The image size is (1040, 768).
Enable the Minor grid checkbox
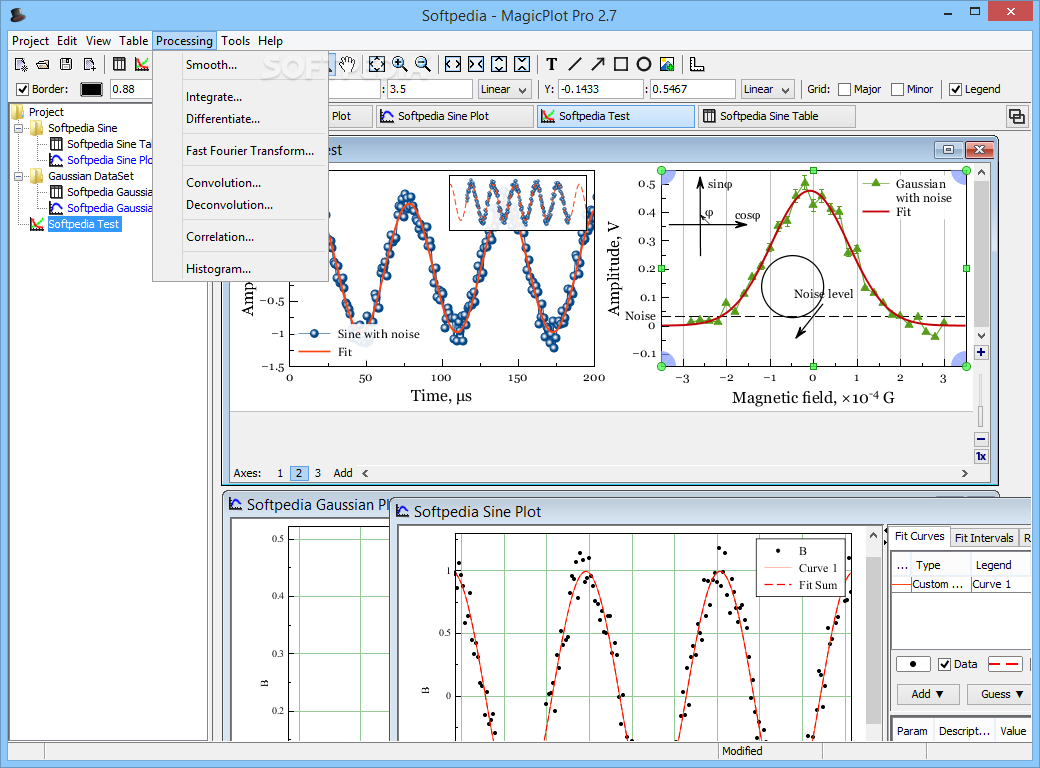897,89
